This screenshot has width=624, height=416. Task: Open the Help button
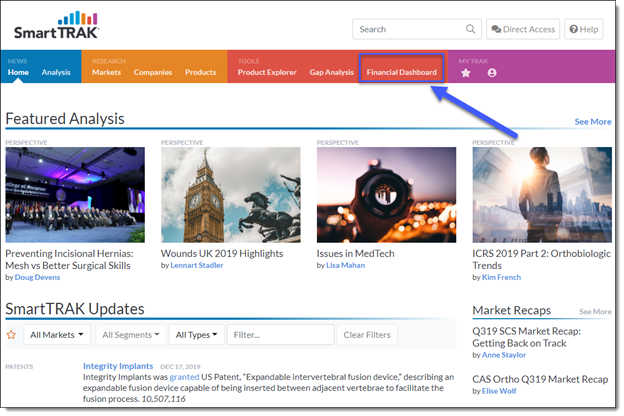(x=584, y=29)
